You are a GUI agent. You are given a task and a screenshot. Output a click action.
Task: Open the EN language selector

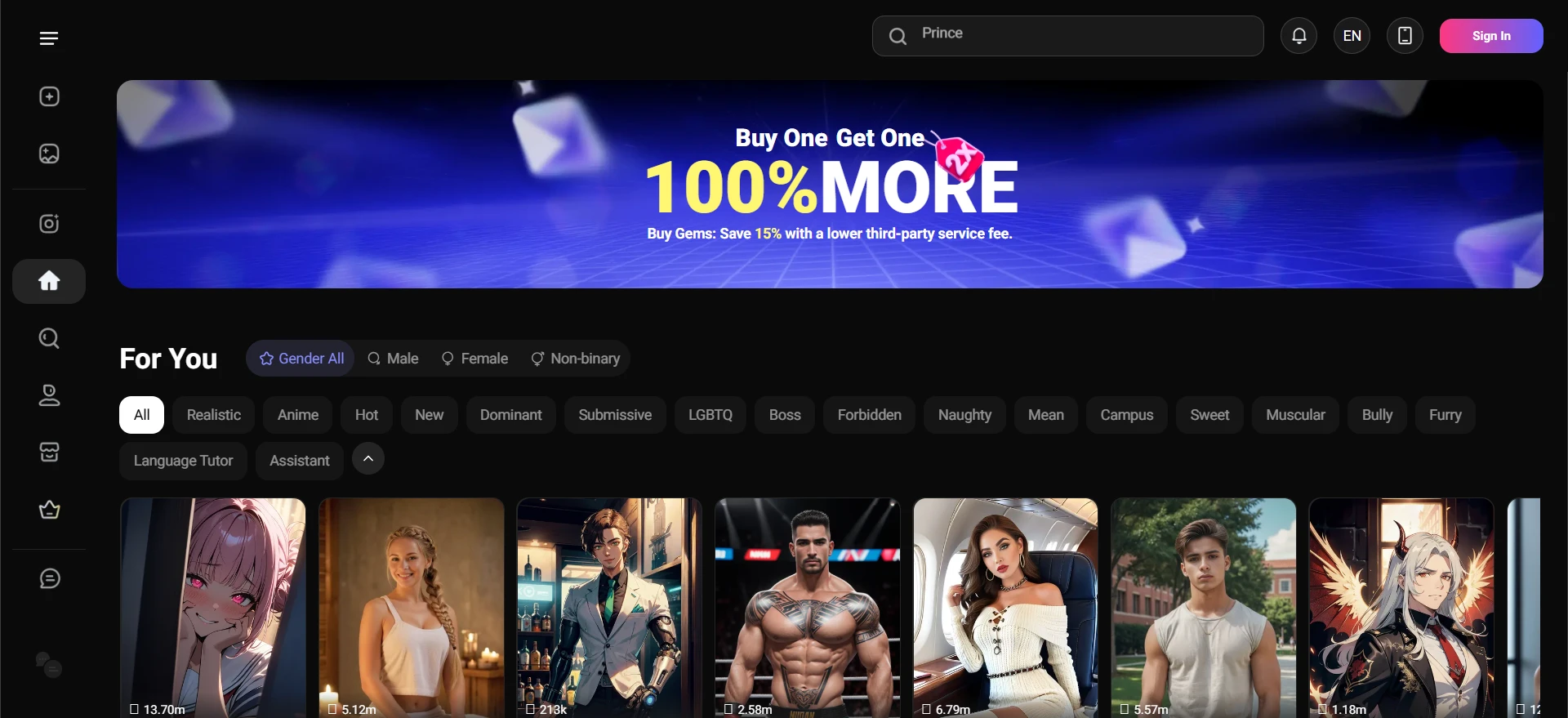[1352, 36]
